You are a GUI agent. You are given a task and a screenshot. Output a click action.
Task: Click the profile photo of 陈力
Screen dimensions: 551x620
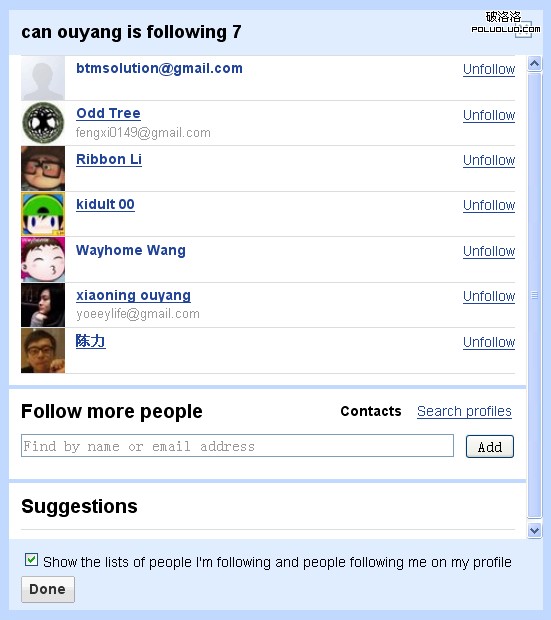[x=43, y=350]
